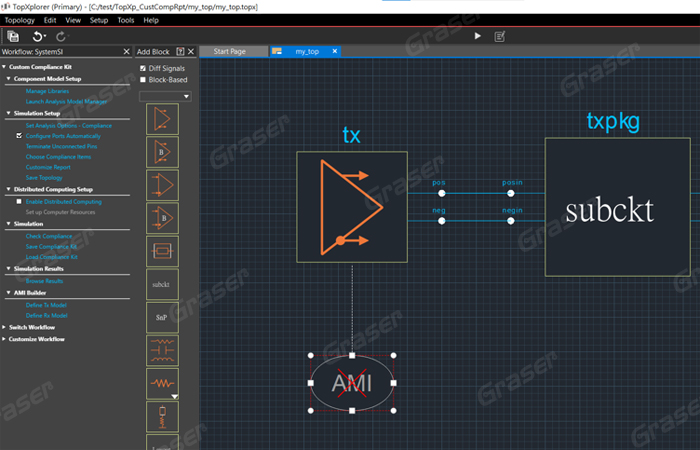Select the transmission line block icon
This screenshot has width=700, height=450.
[162, 251]
